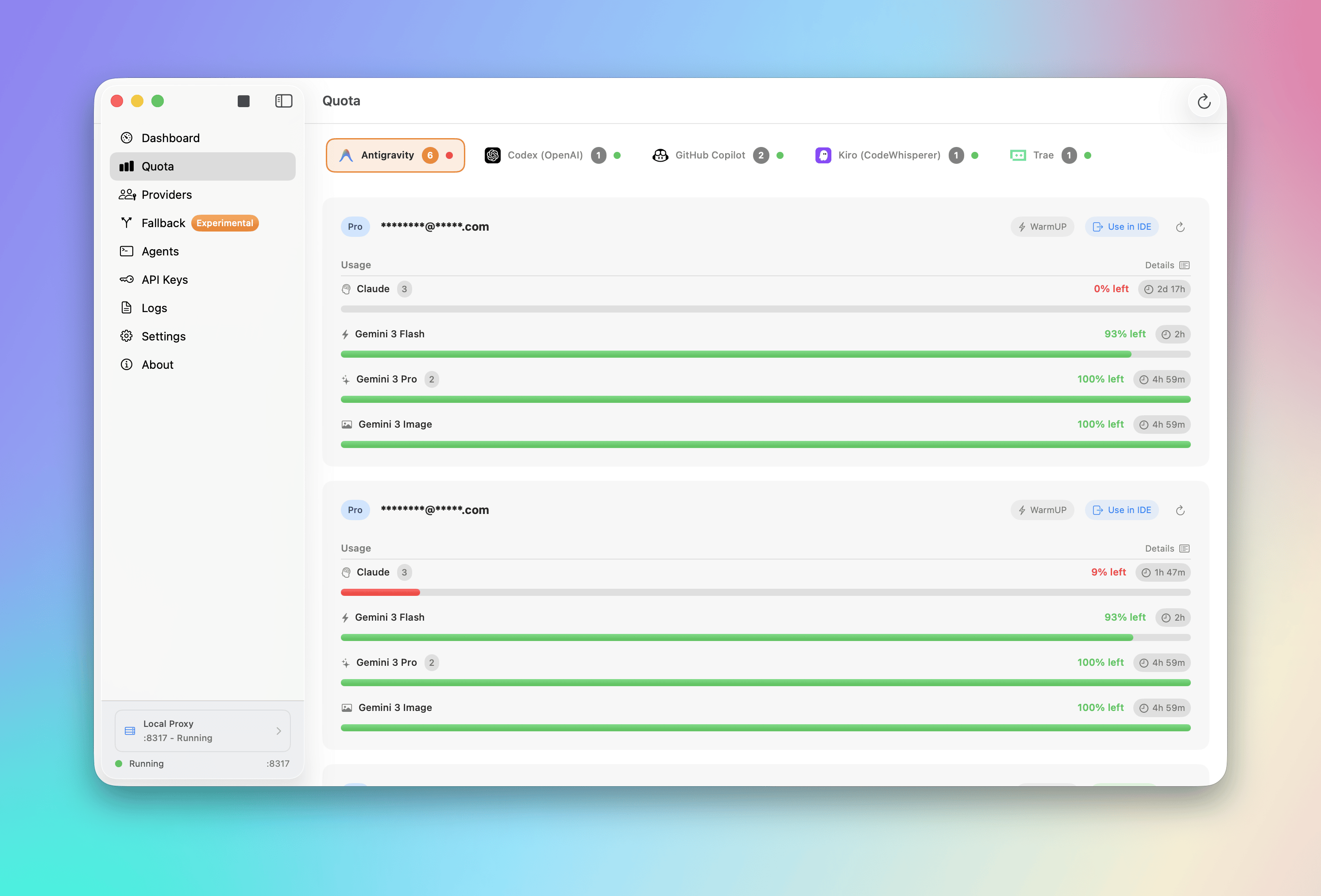Open the API Keys section

point(165,279)
